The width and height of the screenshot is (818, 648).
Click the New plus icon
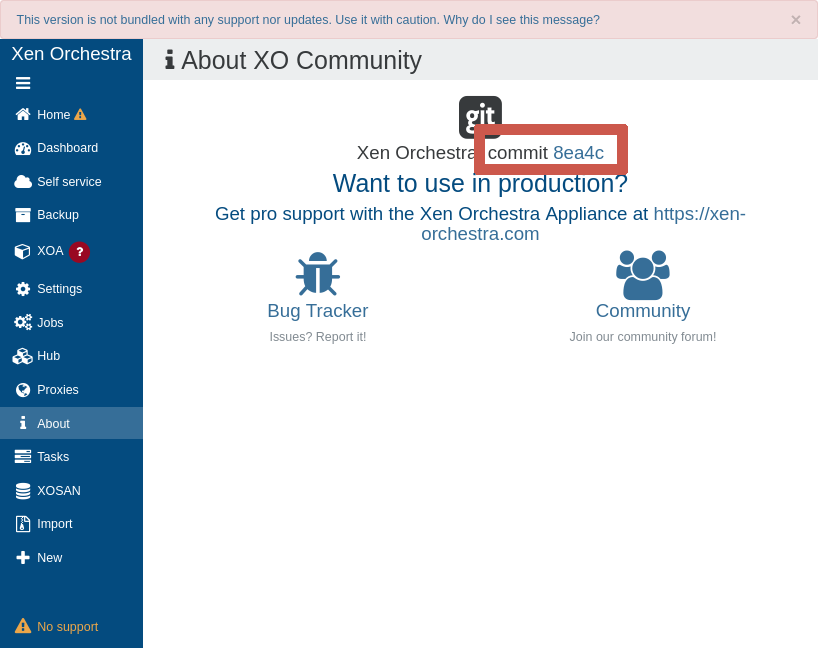tap(23, 558)
